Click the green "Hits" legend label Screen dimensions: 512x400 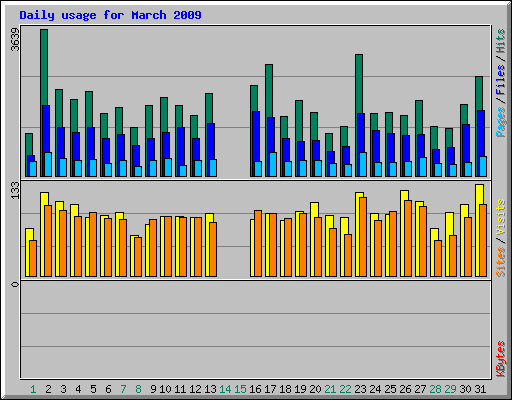click(x=500, y=41)
